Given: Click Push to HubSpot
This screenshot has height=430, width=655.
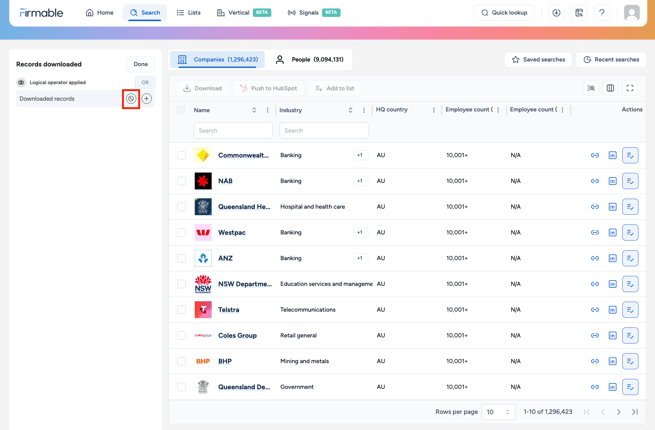Looking at the screenshot, I should pyautogui.click(x=268, y=88).
